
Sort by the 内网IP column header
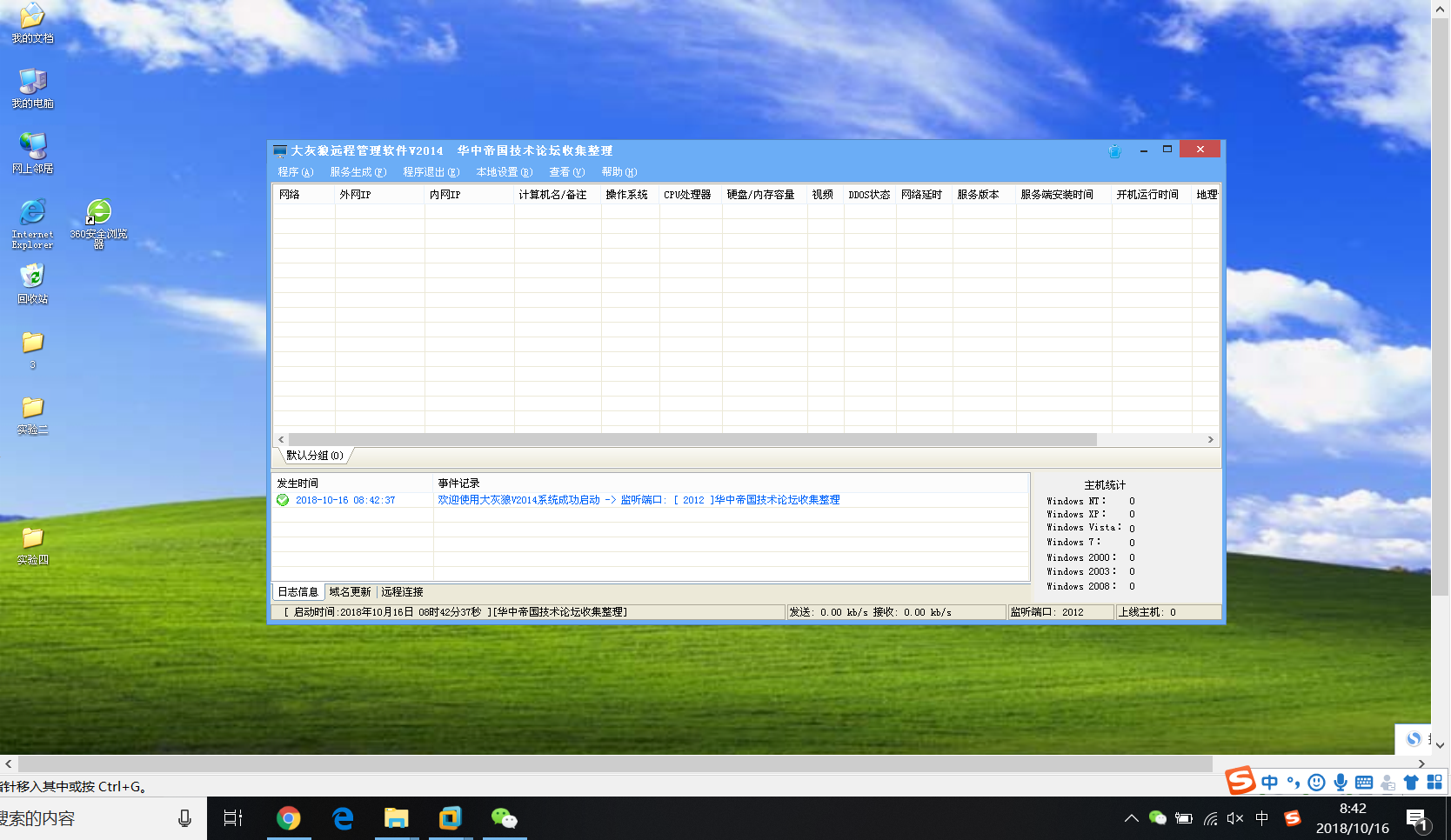[x=469, y=195]
